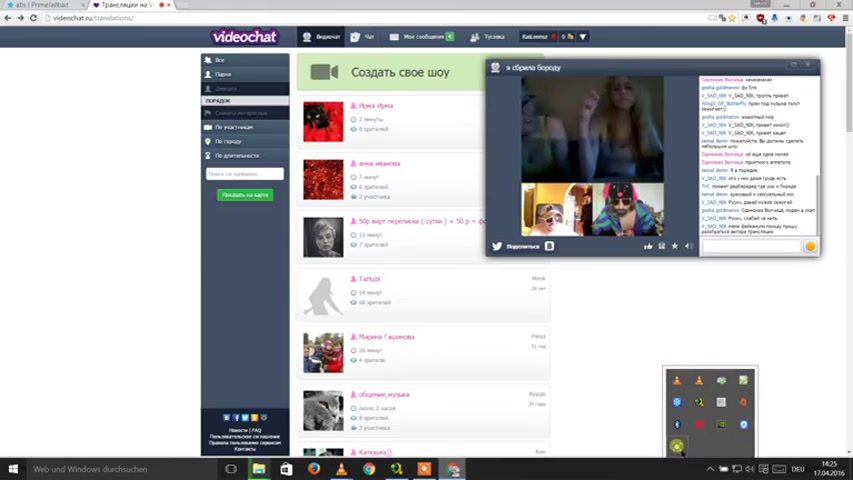
Task: Open the Марина Гашинова broadcast link
Action: [x=386, y=337]
